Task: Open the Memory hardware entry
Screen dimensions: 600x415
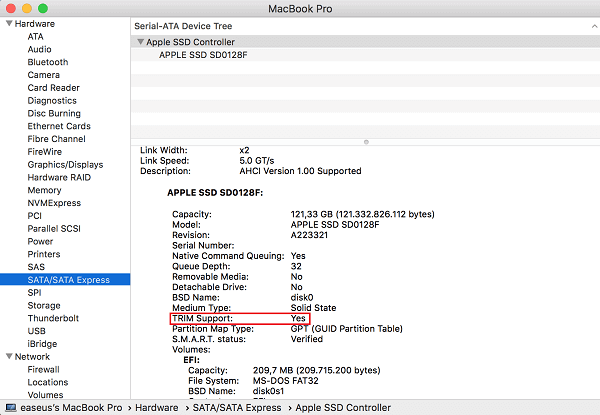Action: click(44, 190)
